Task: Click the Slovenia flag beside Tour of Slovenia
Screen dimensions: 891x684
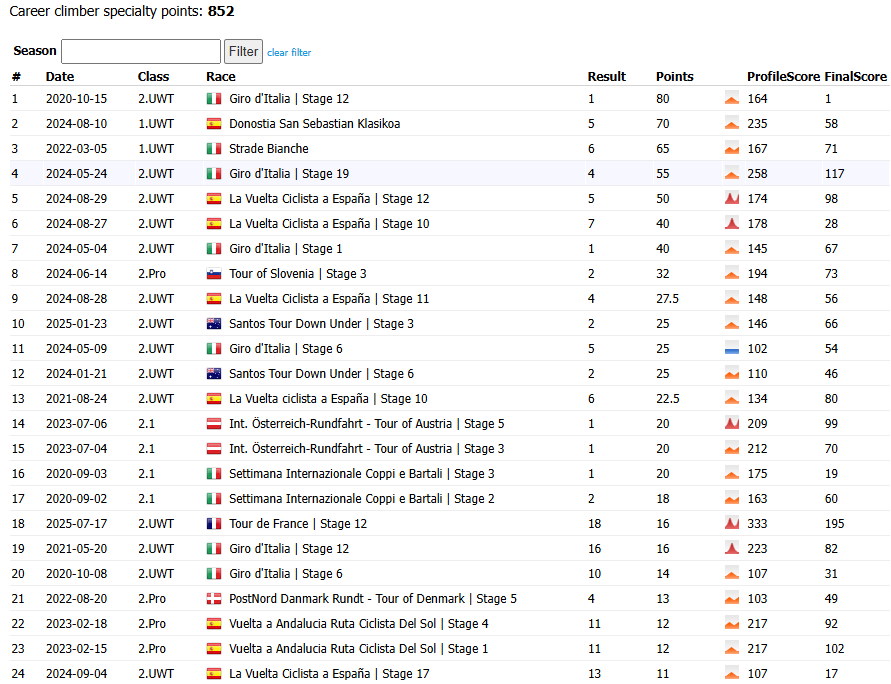Action: point(214,274)
